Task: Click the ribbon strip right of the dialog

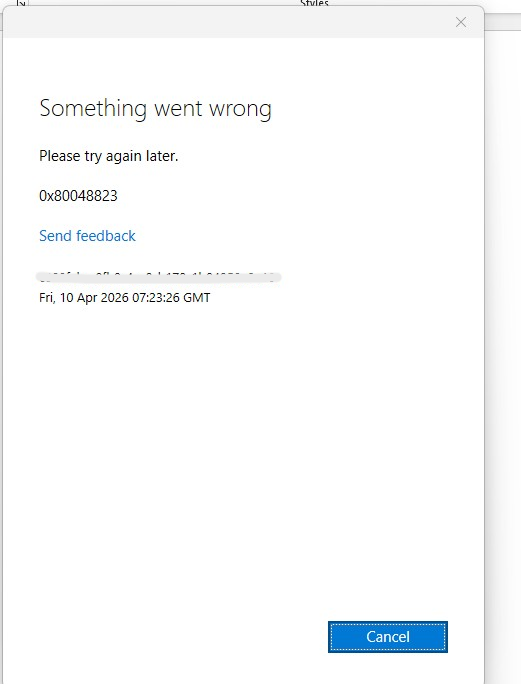Action: tap(503, 22)
